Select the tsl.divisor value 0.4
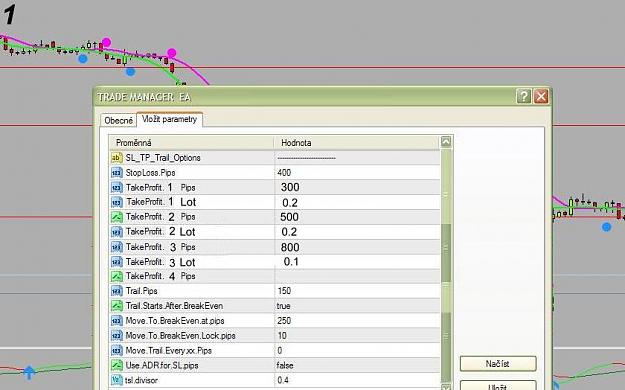625x390 pixels. coord(283,380)
